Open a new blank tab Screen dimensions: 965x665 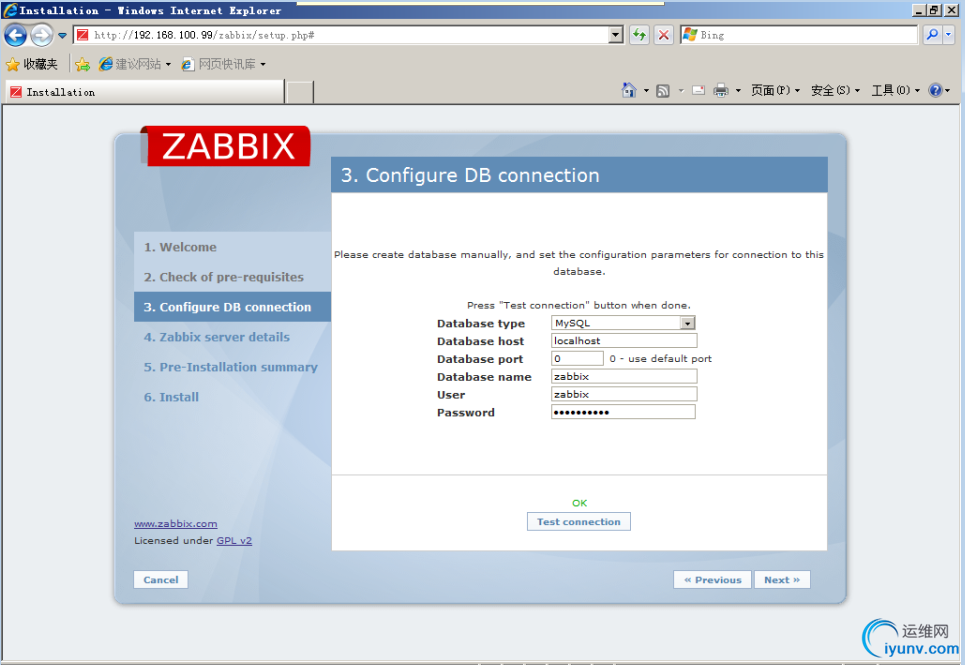pos(300,92)
